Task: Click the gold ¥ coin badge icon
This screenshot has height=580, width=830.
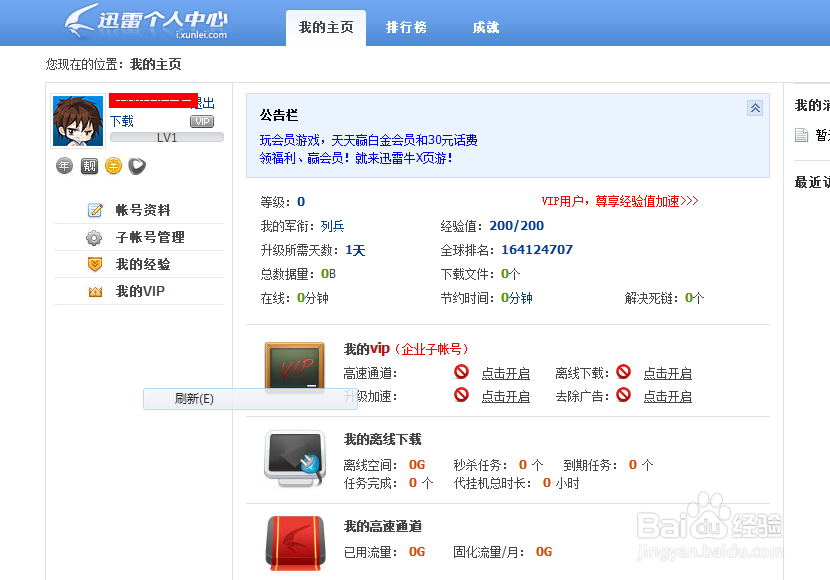Action: click(113, 166)
